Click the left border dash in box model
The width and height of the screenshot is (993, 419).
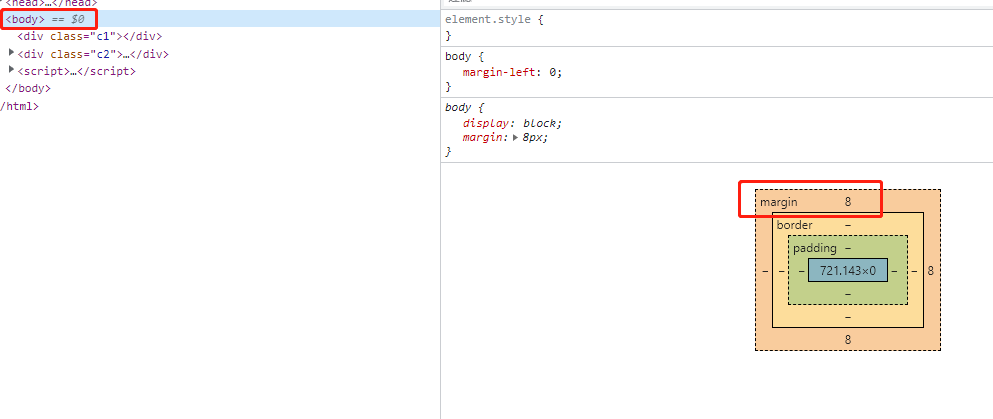(781, 271)
